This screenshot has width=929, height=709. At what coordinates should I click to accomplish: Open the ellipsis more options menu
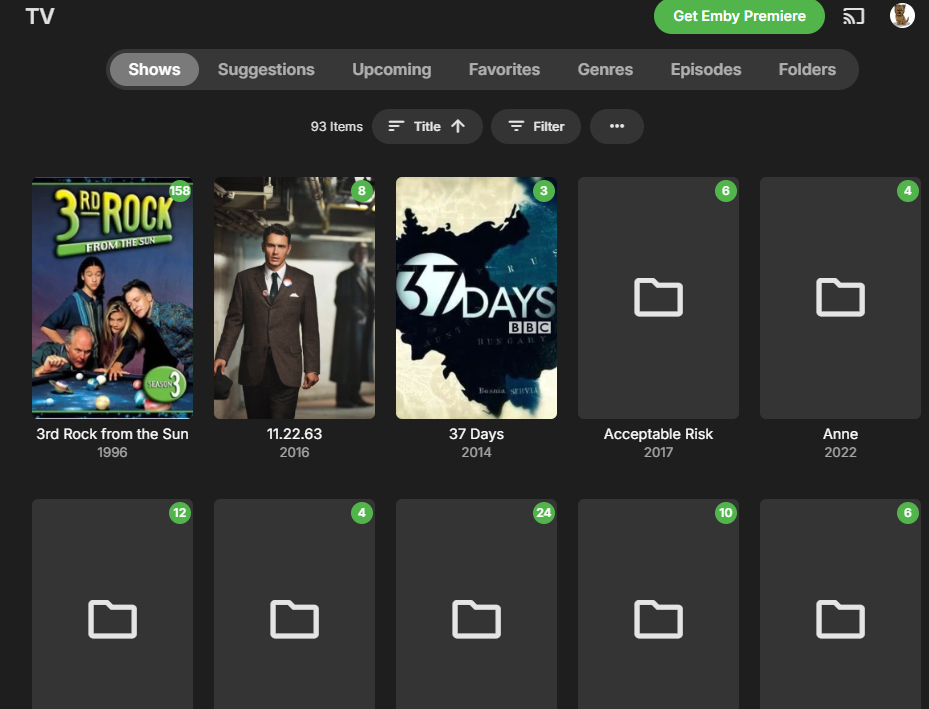click(616, 126)
